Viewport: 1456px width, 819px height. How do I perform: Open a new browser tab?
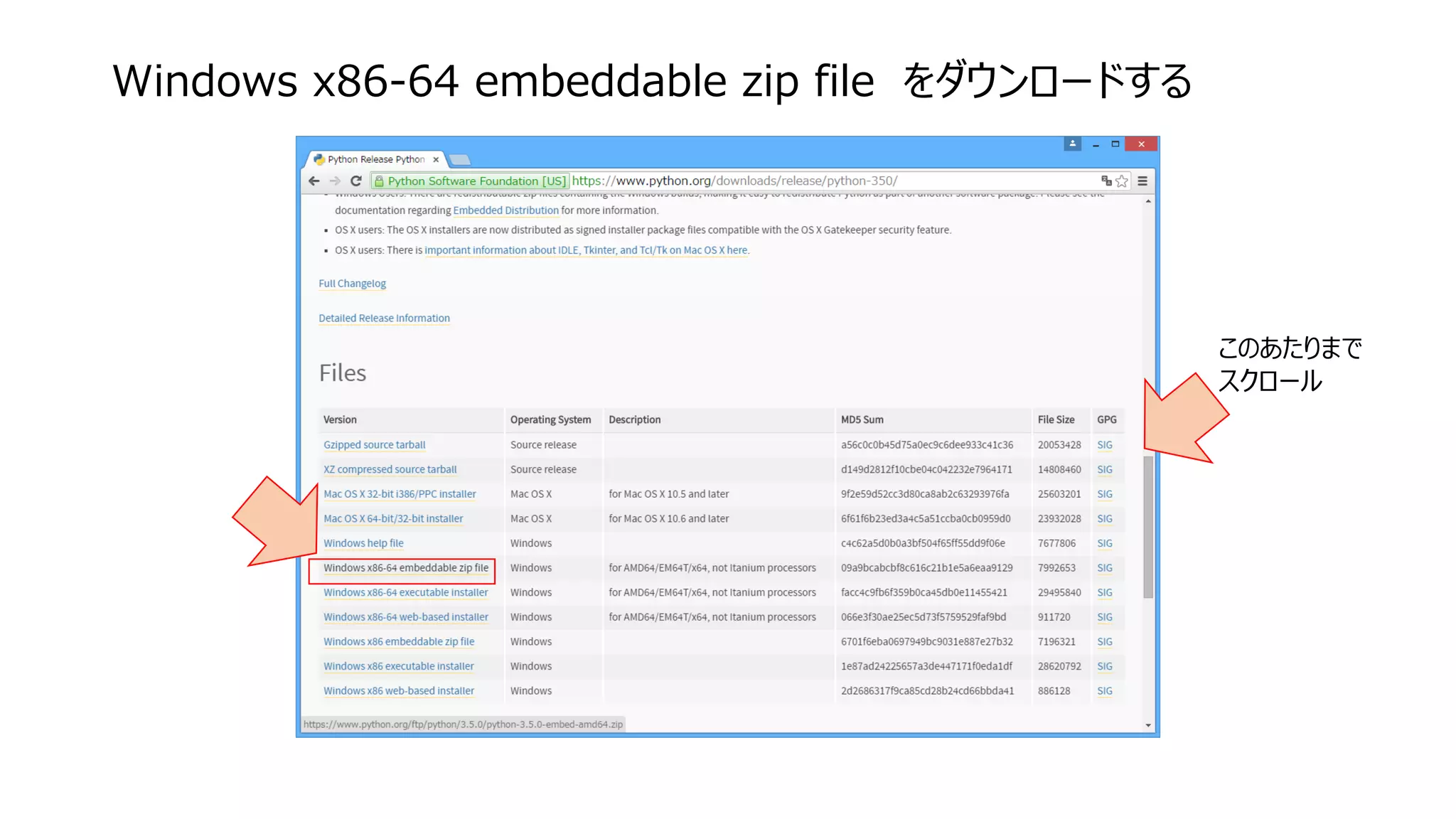click(460, 159)
